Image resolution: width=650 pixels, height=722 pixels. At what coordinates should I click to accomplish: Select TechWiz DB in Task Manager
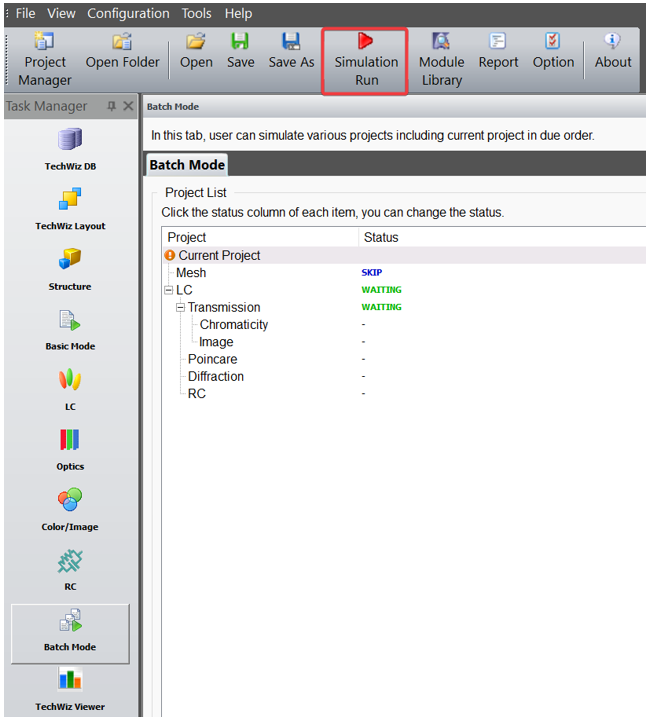[x=70, y=149]
